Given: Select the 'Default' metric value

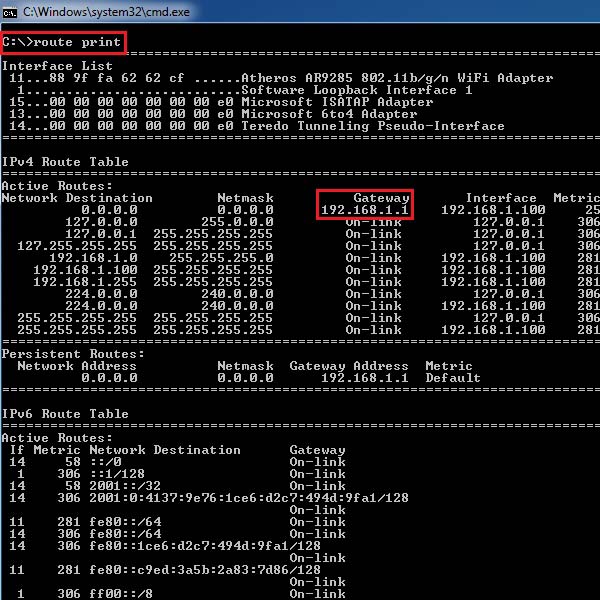Looking at the screenshot, I should click(x=453, y=378).
